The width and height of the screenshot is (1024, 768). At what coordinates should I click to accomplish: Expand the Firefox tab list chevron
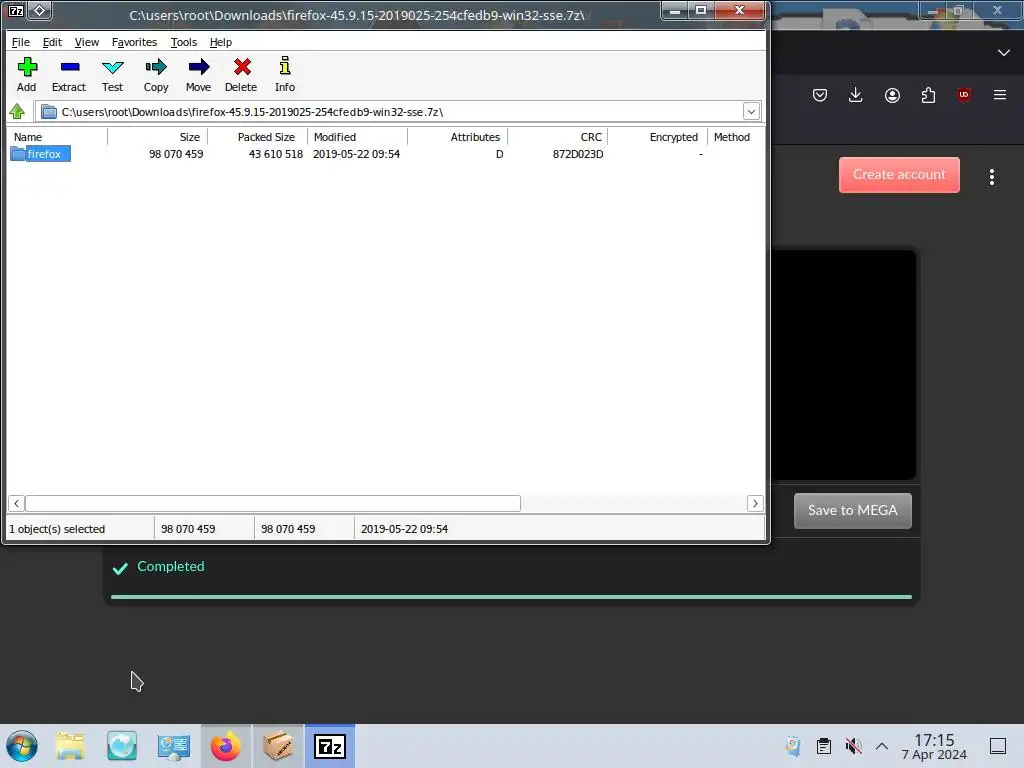(1004, 52)
